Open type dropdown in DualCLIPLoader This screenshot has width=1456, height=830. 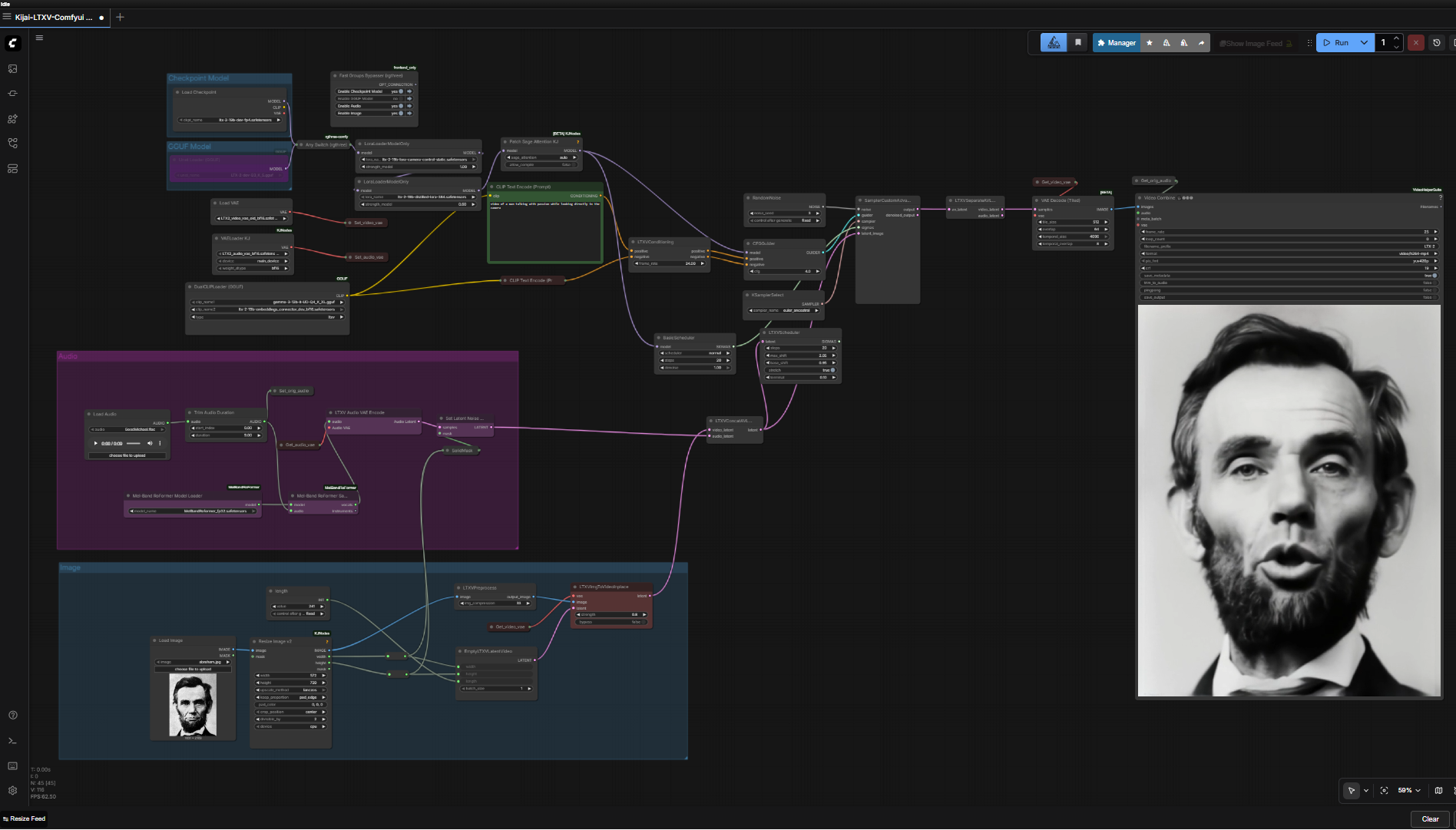[x=266, y=317]
